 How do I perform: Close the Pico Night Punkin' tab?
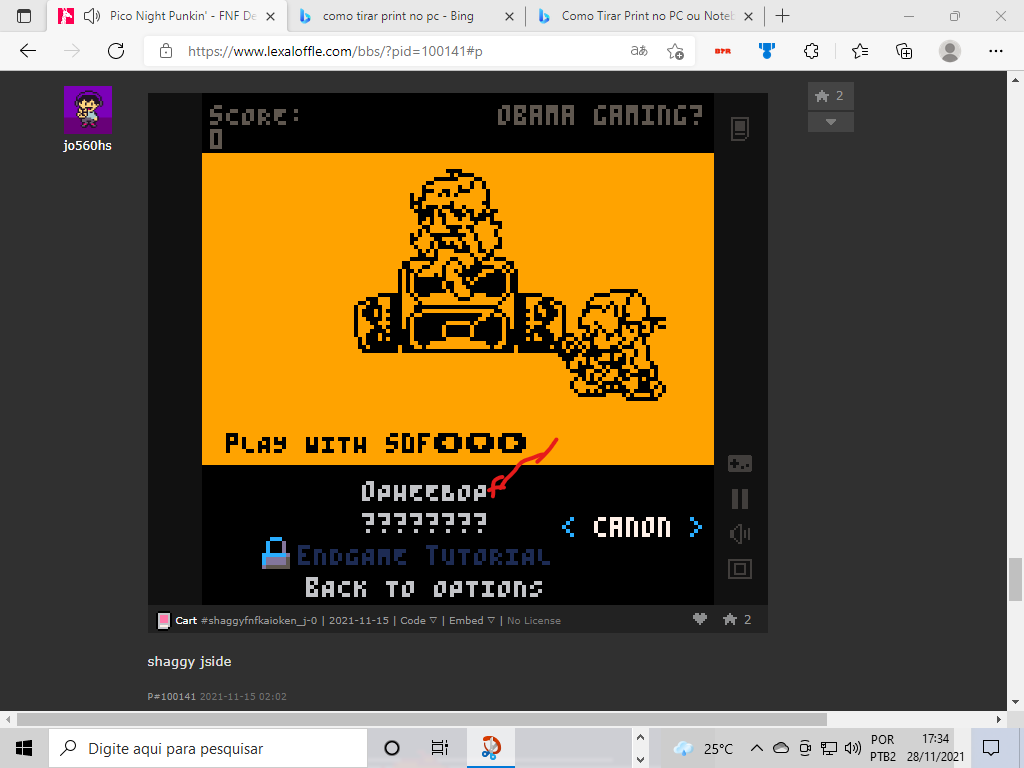(x=270, y=17)
